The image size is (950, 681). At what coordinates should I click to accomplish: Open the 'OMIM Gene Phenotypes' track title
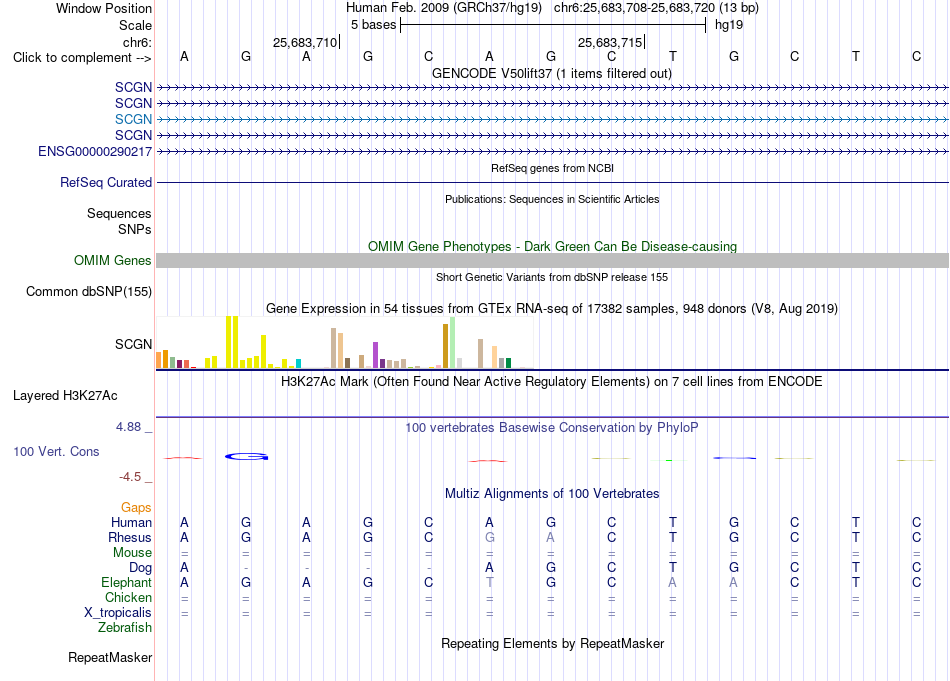(x=552, y=247)
